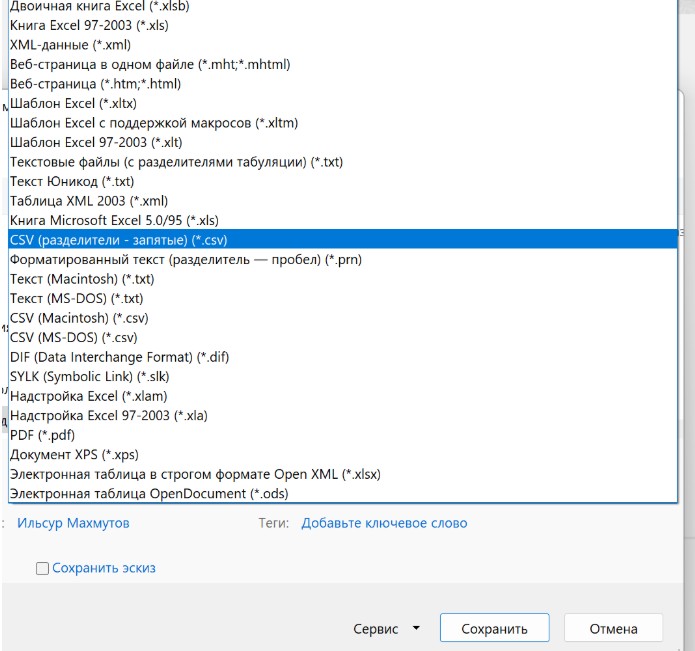695x651 pixels.
Task: Pick Текст Юникод (*.txt) file type
Action: 71,181
